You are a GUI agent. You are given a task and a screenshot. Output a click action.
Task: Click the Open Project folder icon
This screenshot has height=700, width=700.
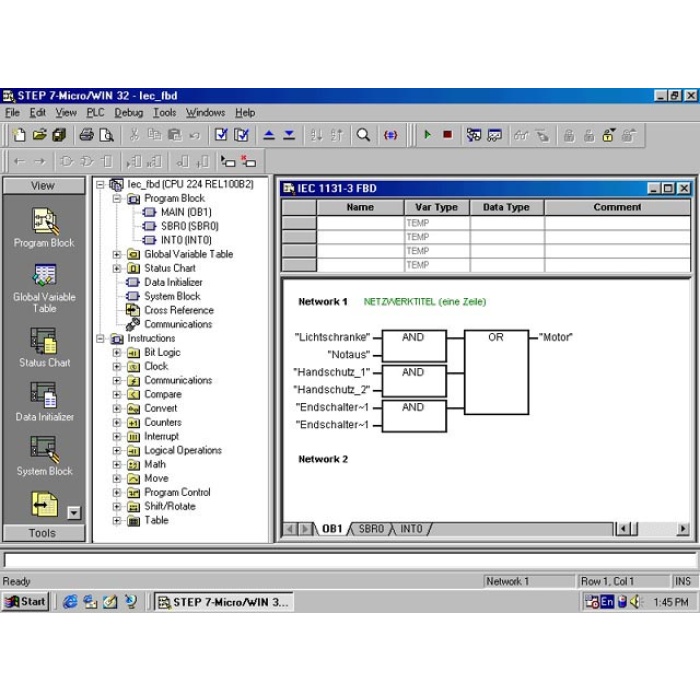39,135
